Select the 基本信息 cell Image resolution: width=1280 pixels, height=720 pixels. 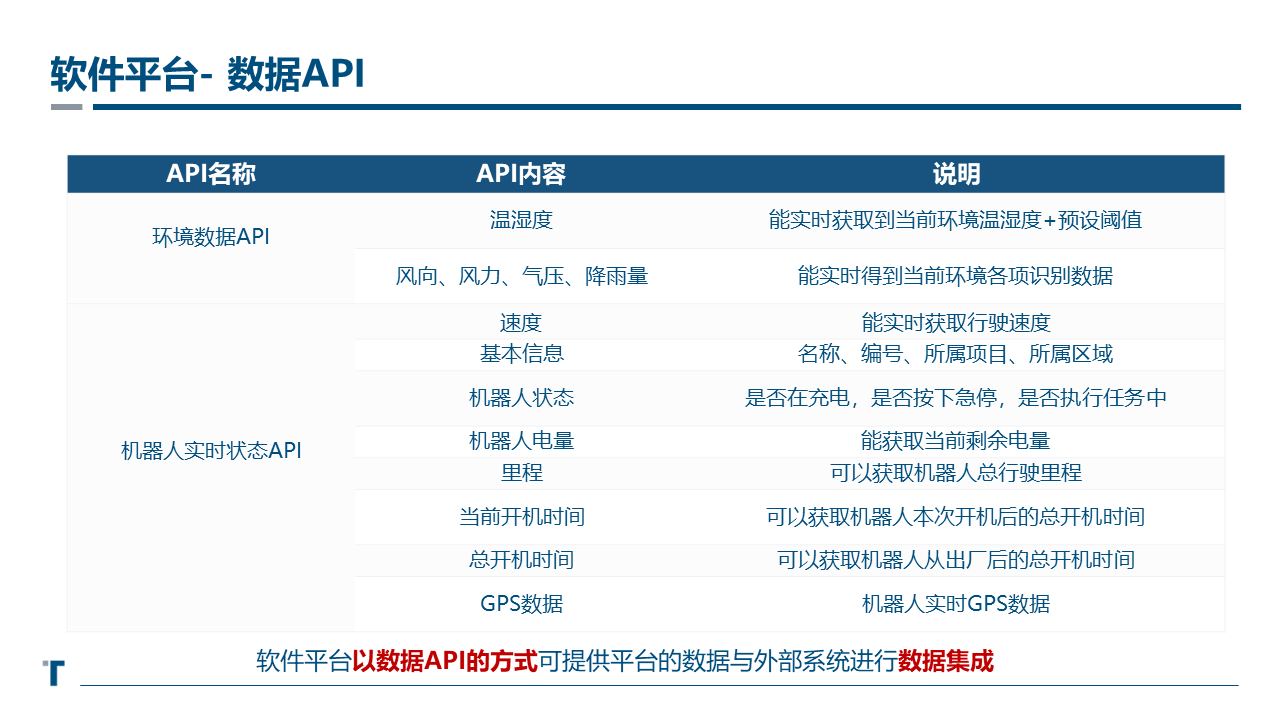pos(521,354)
